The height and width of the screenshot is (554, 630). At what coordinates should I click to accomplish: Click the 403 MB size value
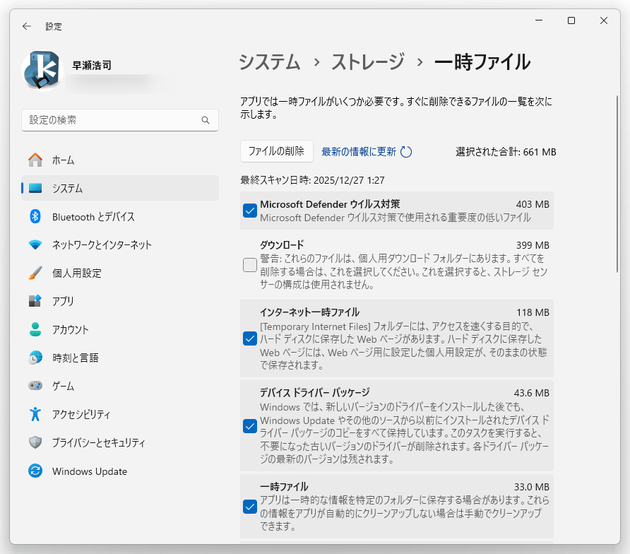[532, 204]
